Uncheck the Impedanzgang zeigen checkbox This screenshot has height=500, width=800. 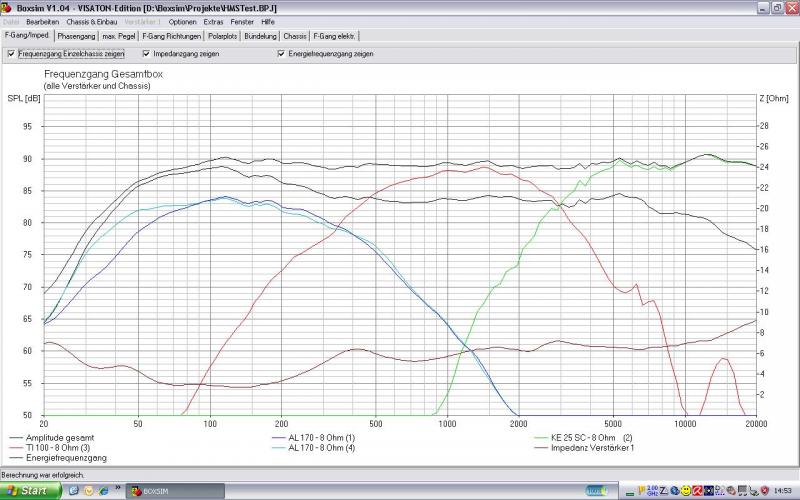pyautogui.click(x=146, y=54)
